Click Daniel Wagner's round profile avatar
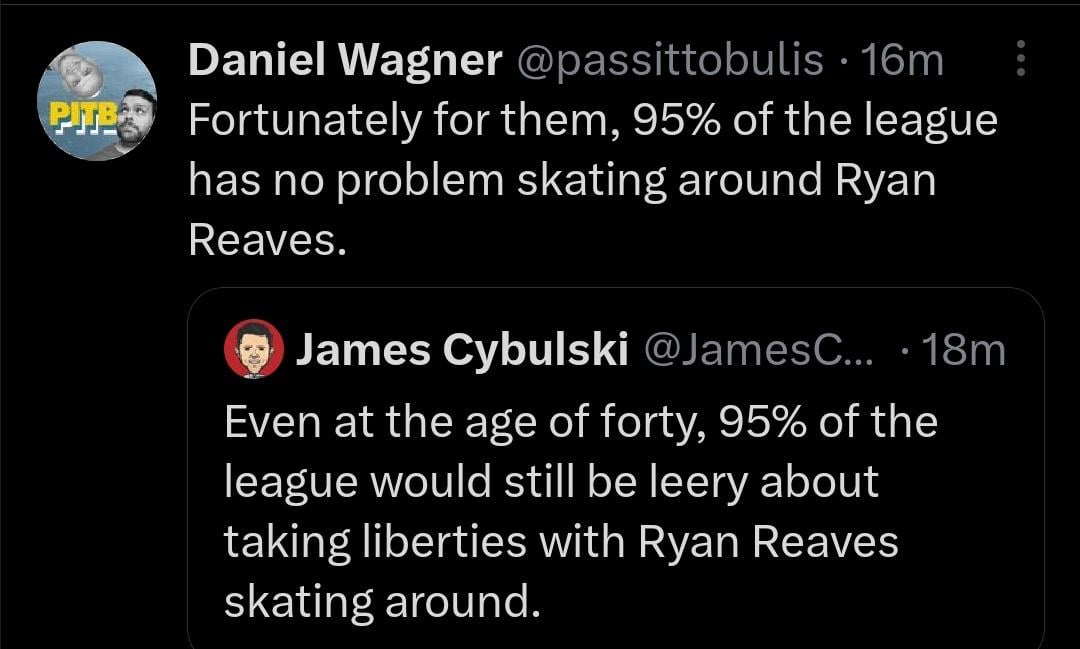1080x649 pixels. [97, 101]
